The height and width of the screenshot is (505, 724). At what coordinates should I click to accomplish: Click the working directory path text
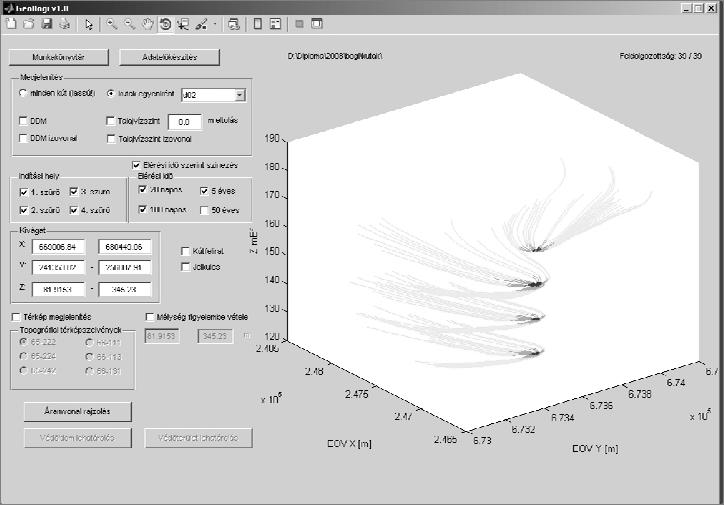click(x=335, y=56)
